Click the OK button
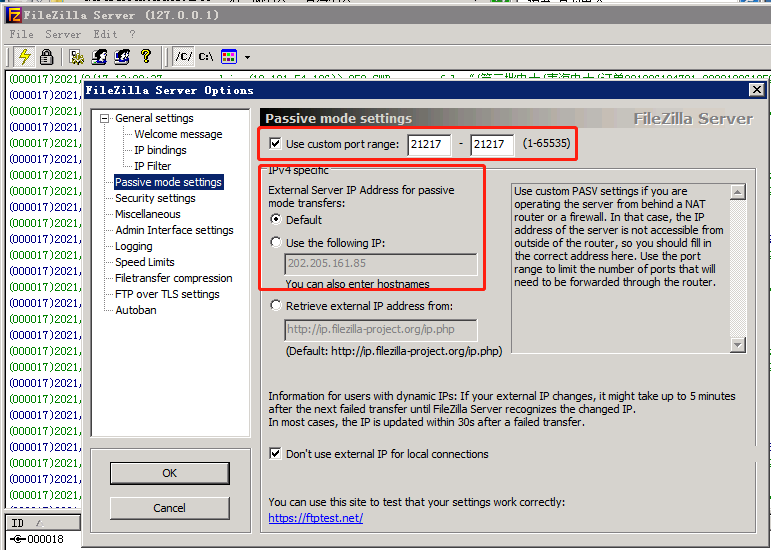The width and height of the screenshot is (771, 550). click(170, 473)
